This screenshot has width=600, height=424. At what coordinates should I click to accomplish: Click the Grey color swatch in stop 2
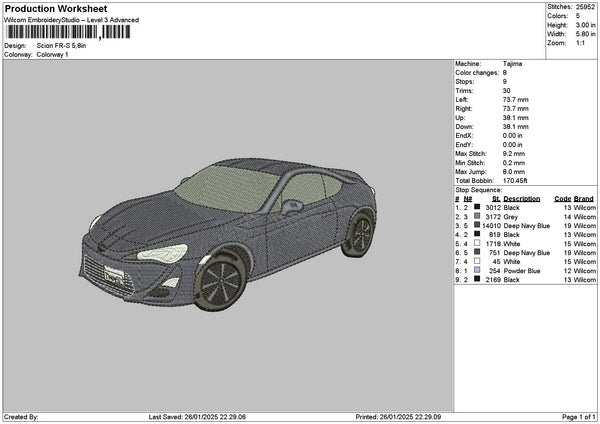click(x=477, y=216)
